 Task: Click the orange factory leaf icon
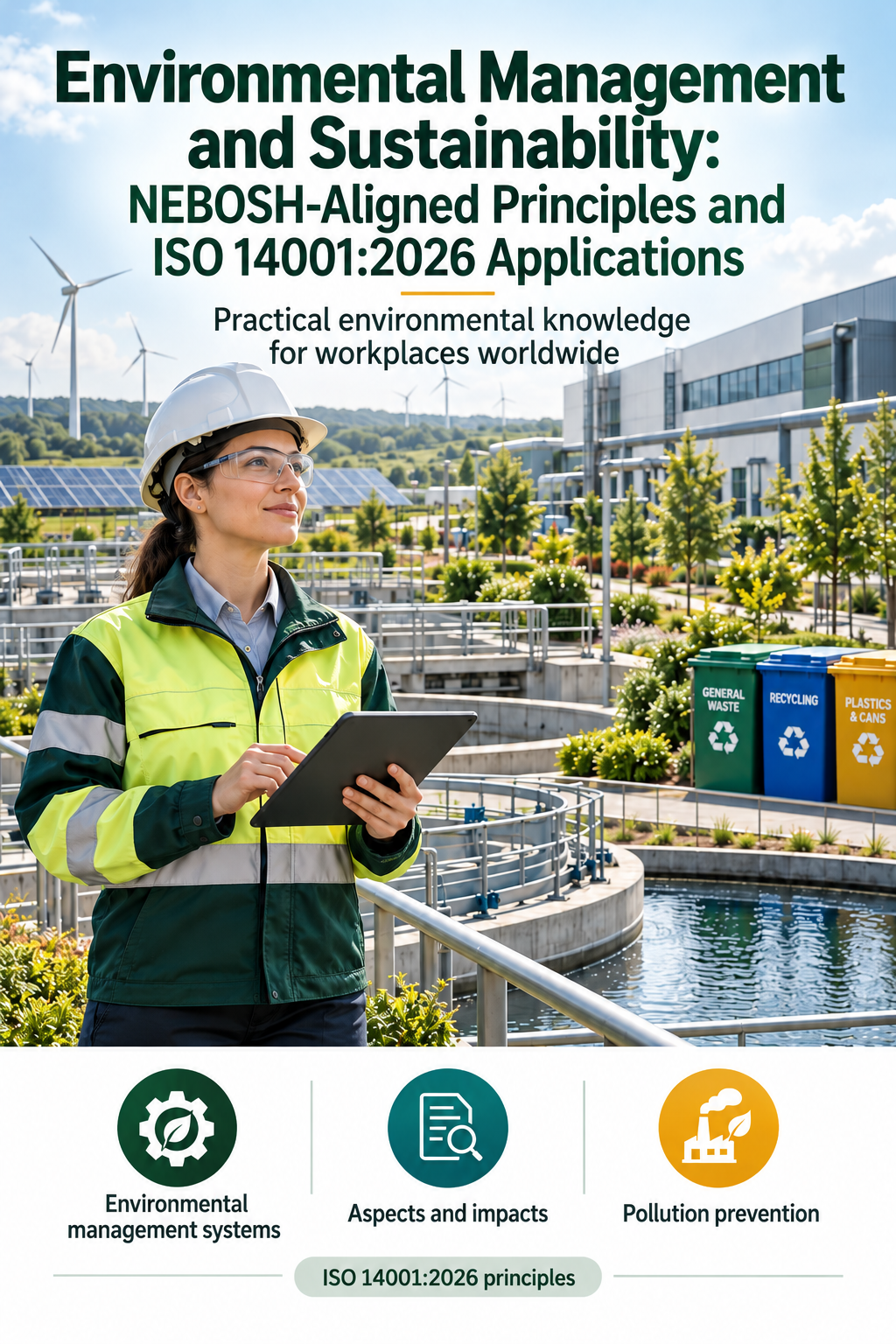(718, 1128)
